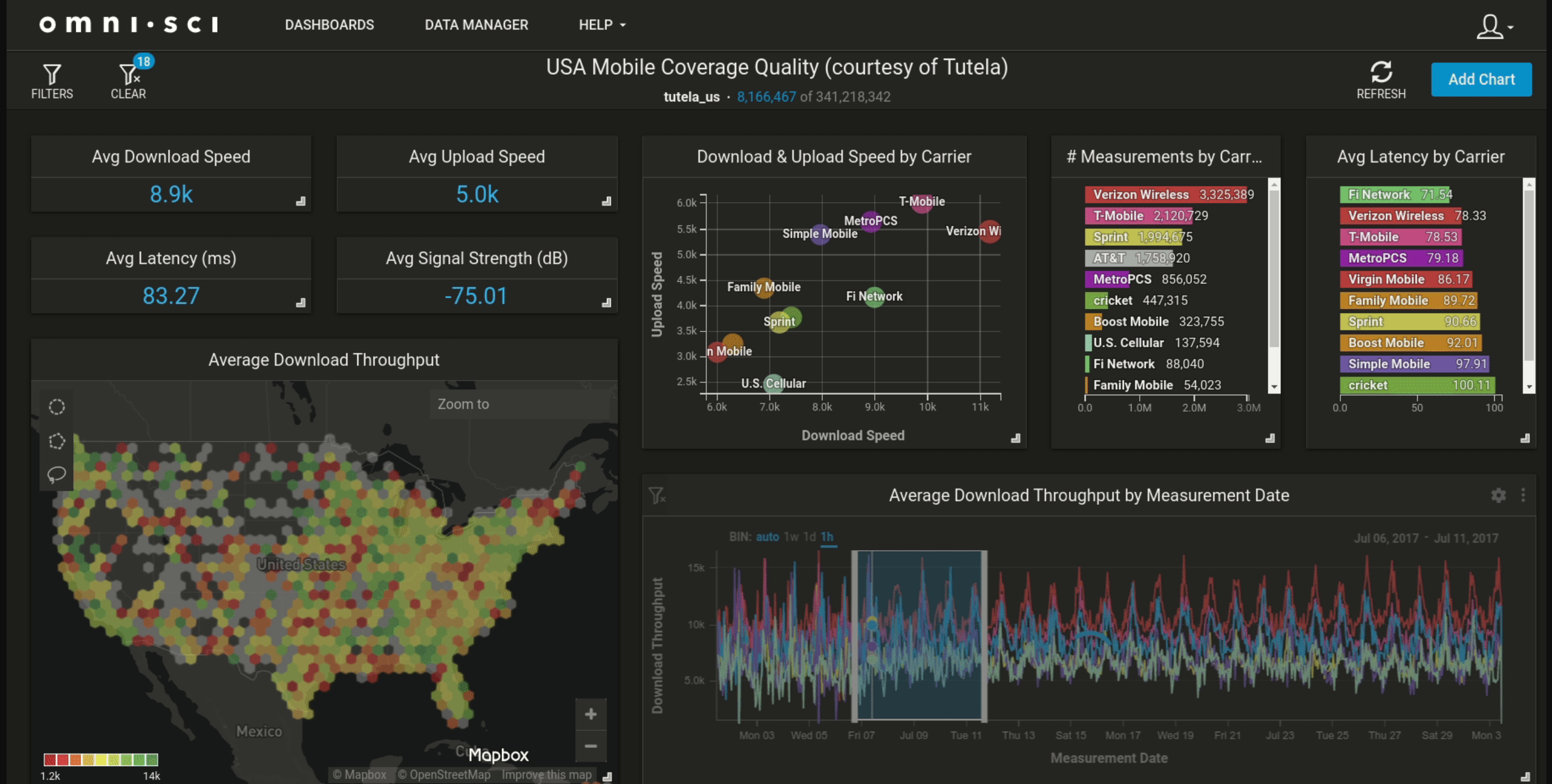Open the three-dot menu on throughput chart
The image size is (1552, 784).
1523,495
